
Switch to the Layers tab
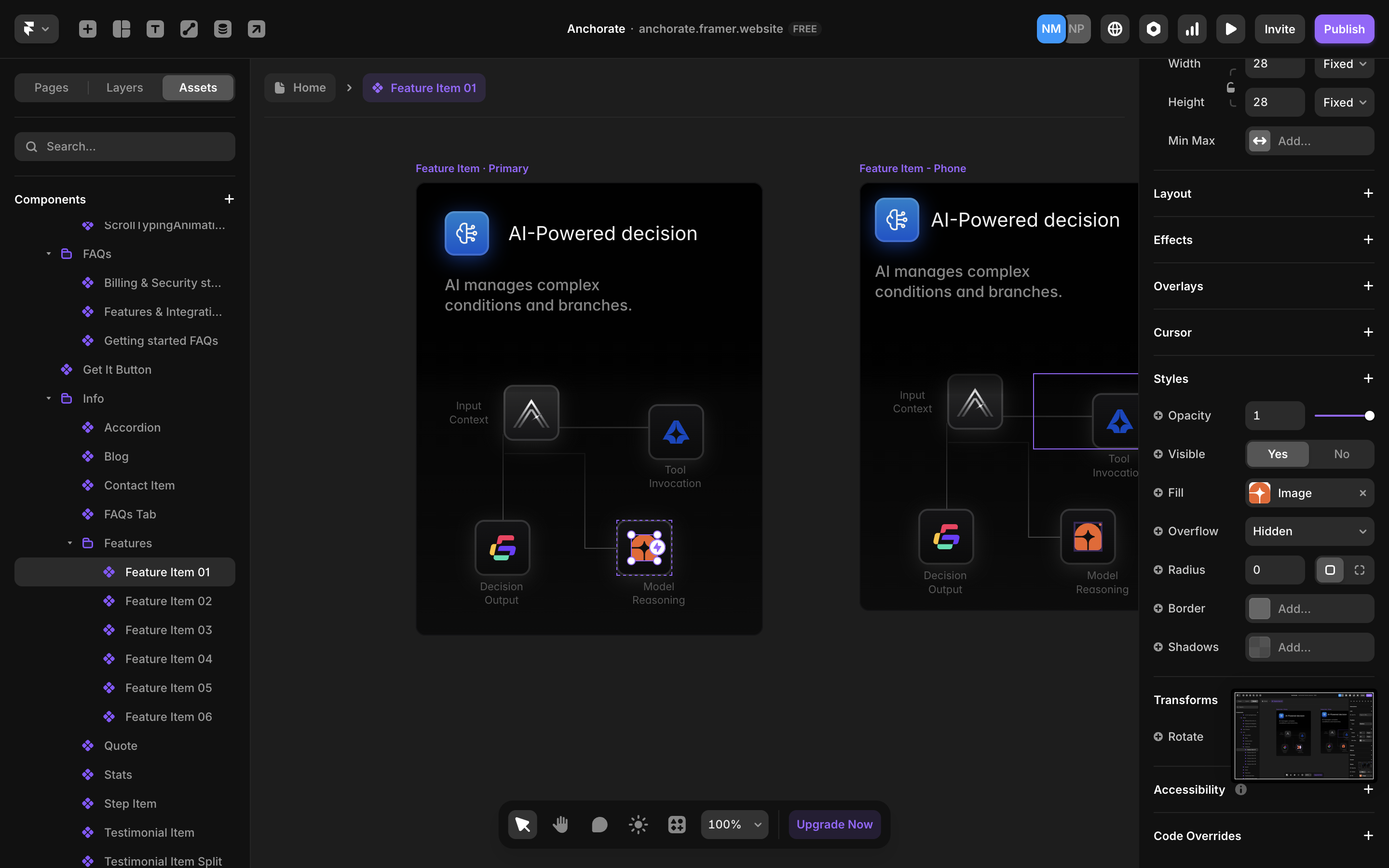124,88
